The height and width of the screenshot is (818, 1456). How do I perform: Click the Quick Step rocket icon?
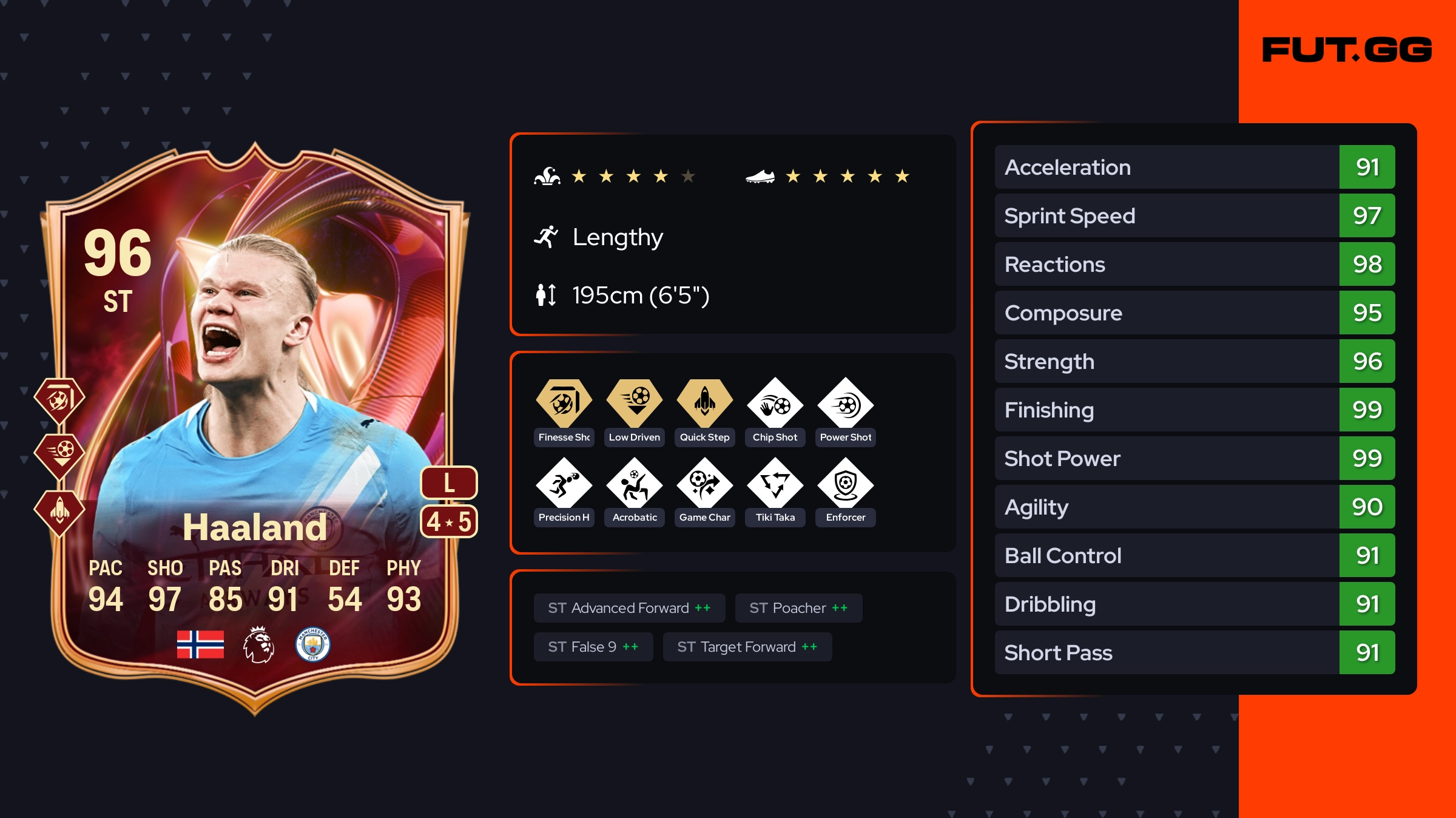pyautogui.click(x=704, y=404)
